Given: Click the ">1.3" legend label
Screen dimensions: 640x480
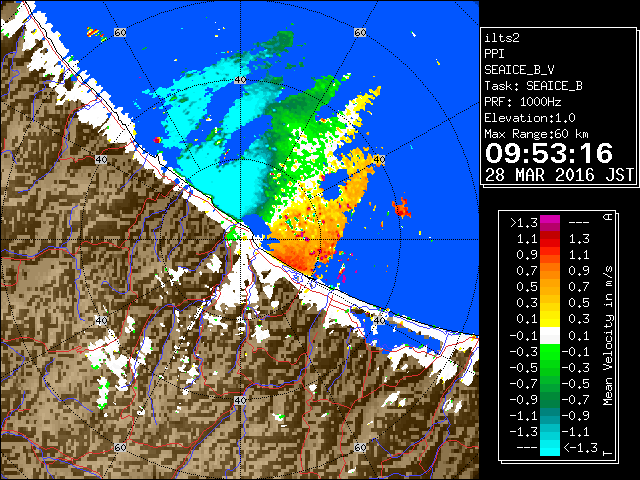Looking at the screenshot, I should [524, 222].
